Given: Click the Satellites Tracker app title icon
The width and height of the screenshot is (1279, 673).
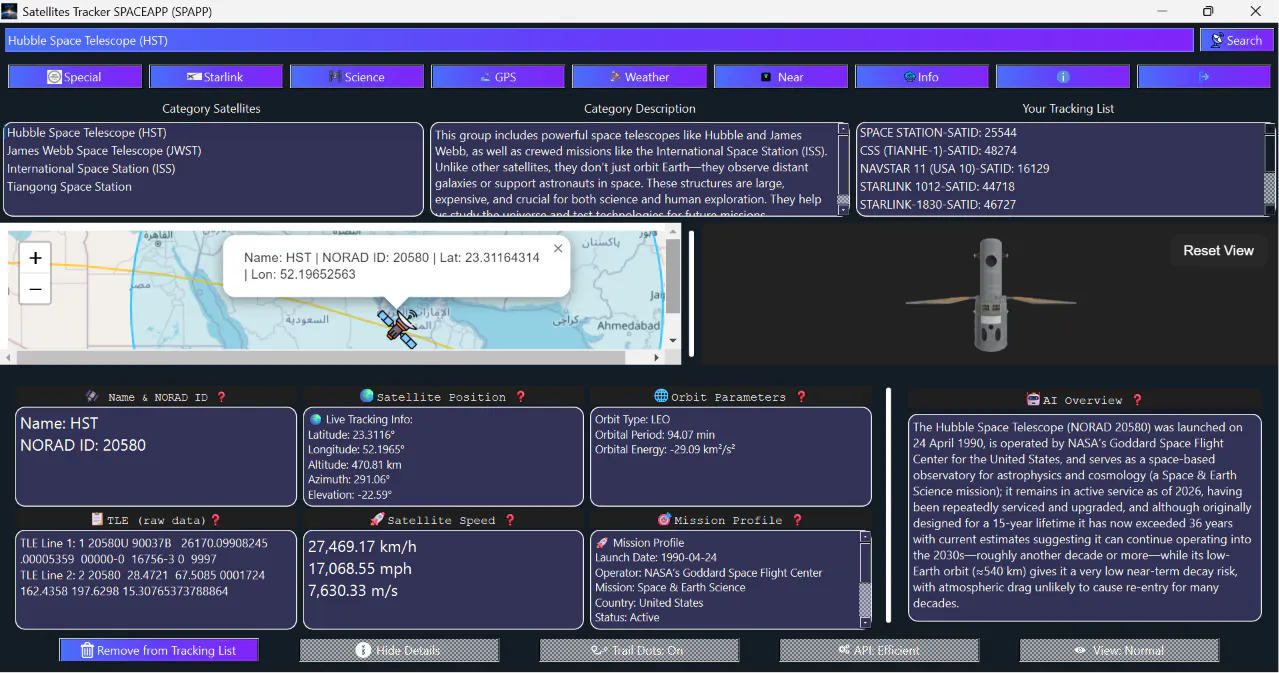Looking at the screenshot, I should pyautogui.click(x=9, y=11).
